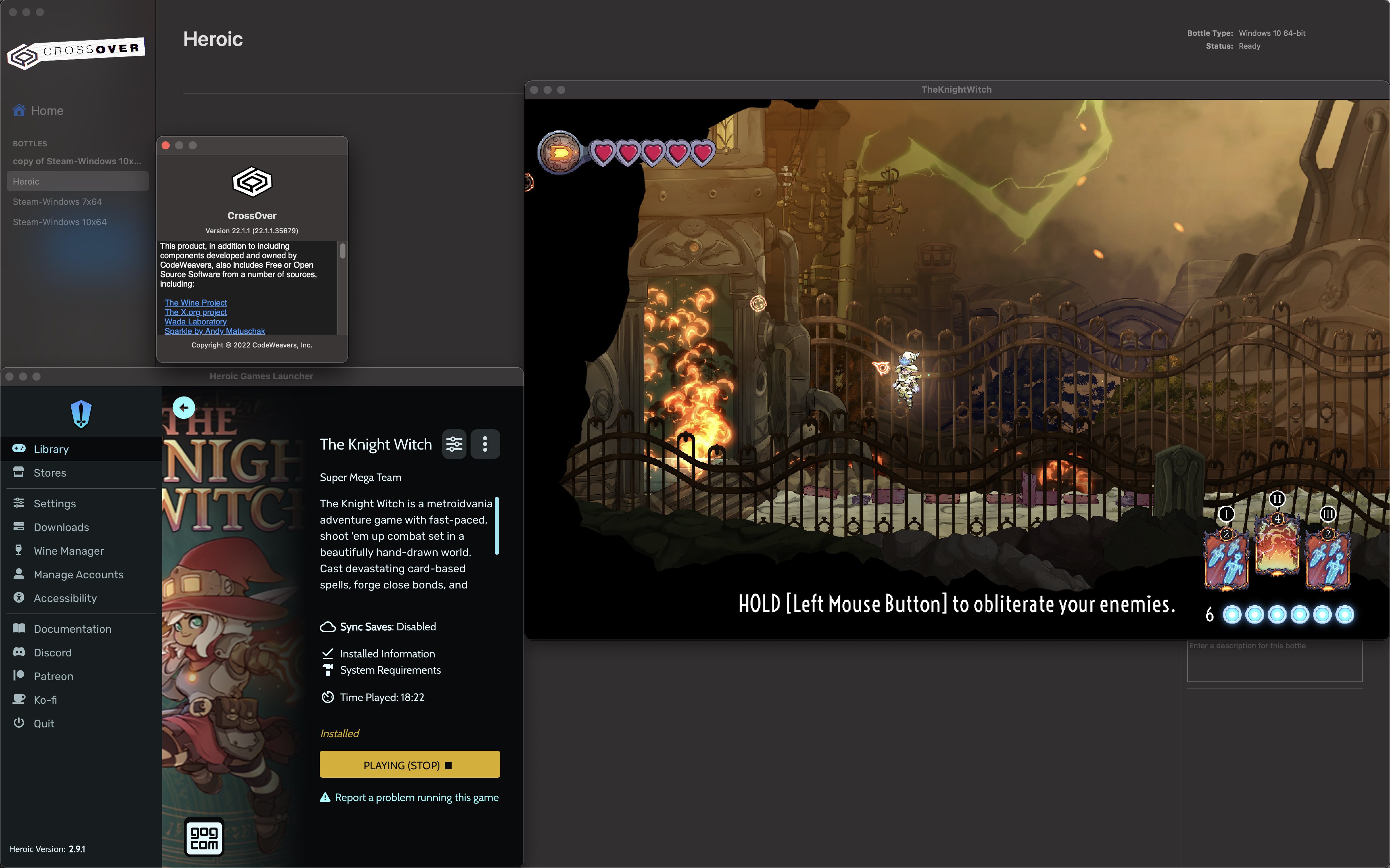1390x868 pixels.
Task: Select the Library sidebar entry
Action: coord(51,449)
